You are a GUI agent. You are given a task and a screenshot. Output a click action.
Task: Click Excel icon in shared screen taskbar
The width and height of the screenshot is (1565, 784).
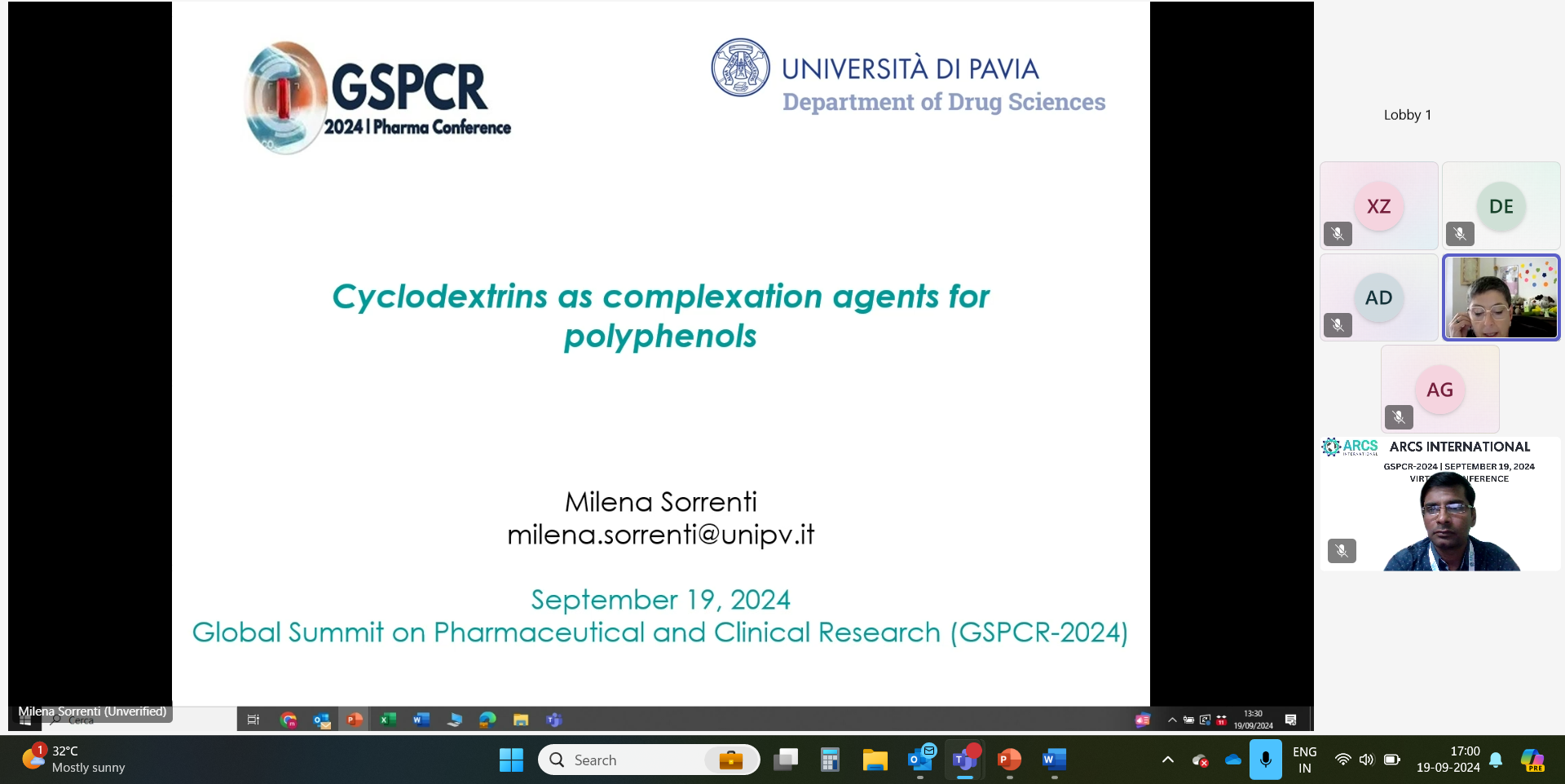(x=388, y=720)
